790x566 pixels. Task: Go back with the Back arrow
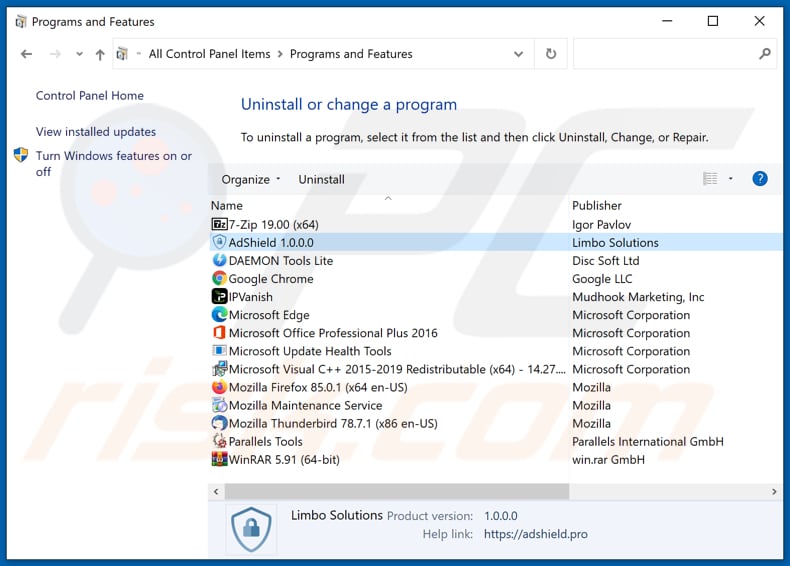tap(26, 54)
